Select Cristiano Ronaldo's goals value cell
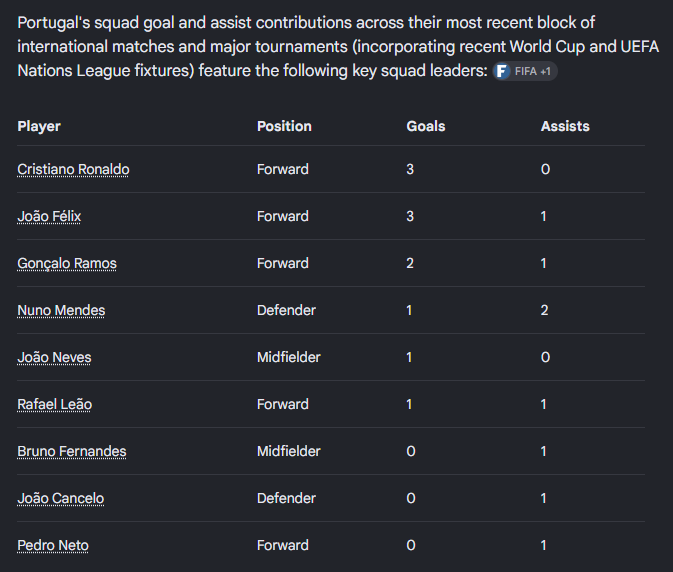 (x=410, y=169)
